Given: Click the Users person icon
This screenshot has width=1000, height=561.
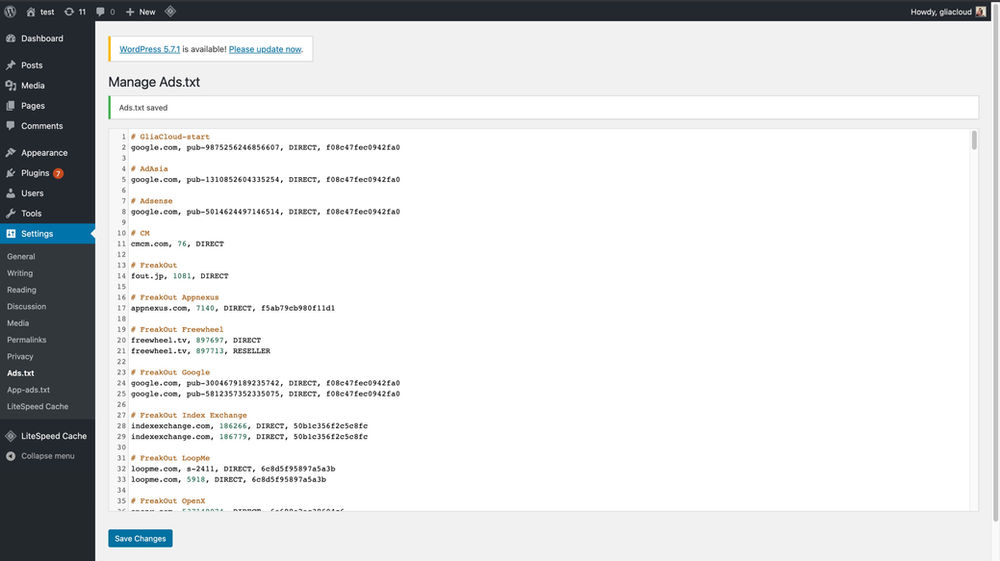Looking at the screenshot, I should (x=11, y=193).
